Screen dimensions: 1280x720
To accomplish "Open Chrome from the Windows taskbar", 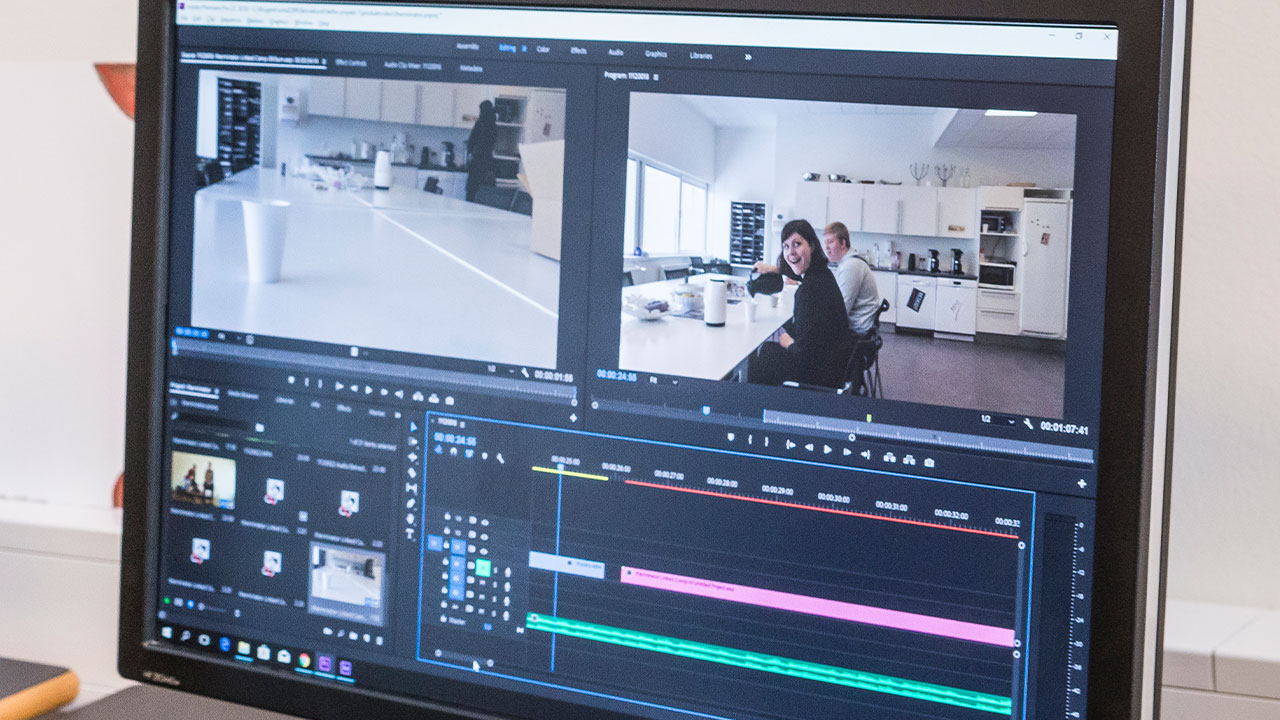I will tap(303, 661).
